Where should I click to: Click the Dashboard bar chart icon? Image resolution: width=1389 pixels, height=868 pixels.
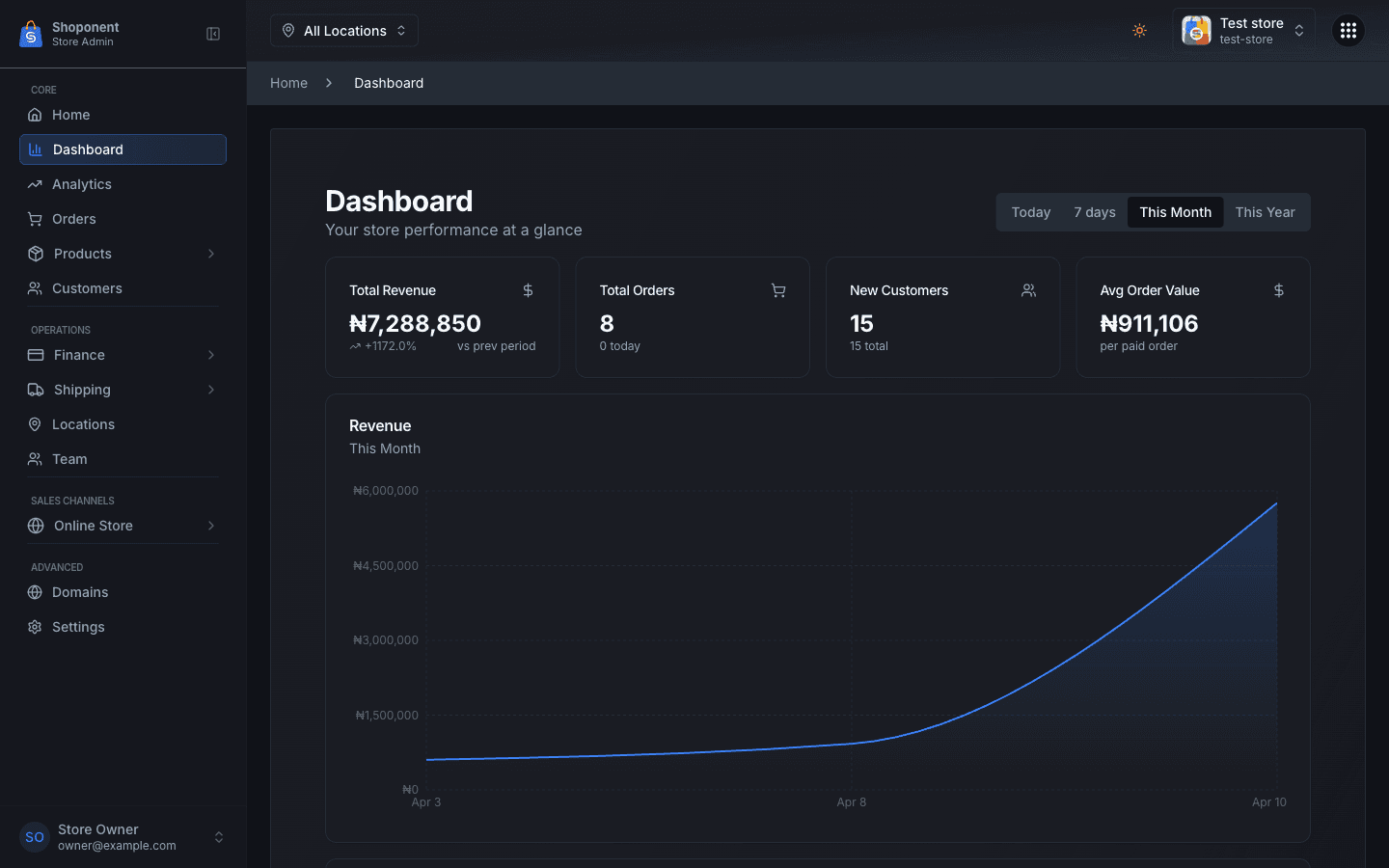[36, 149]
